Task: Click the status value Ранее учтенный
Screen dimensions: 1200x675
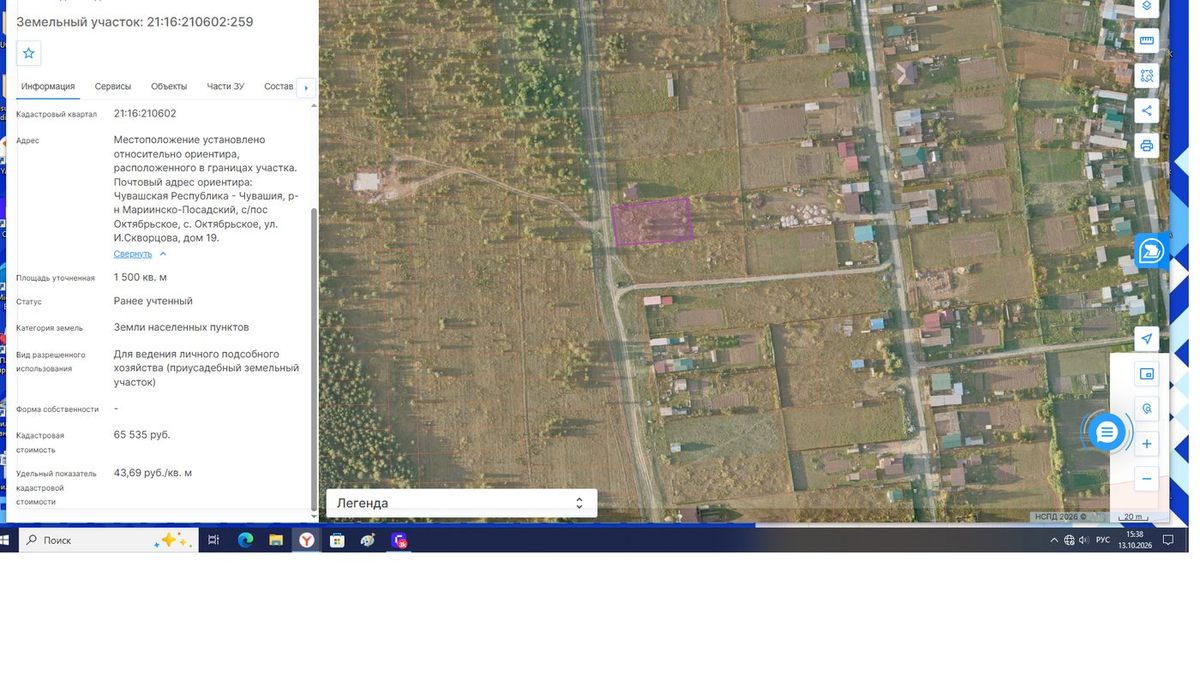Action: [x=153, y=301]
